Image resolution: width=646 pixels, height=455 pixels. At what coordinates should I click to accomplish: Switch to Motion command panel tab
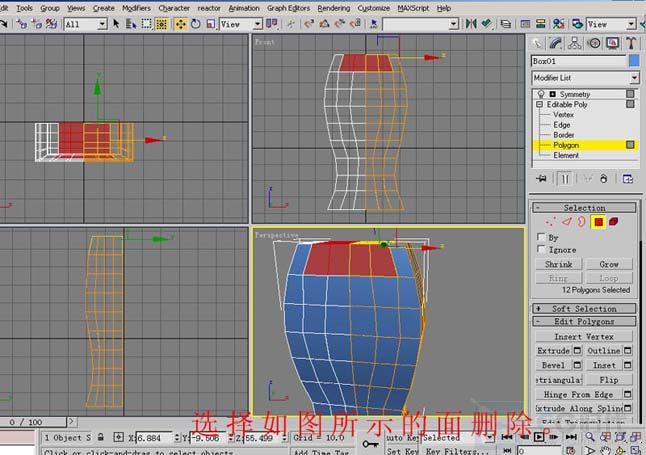594,43
